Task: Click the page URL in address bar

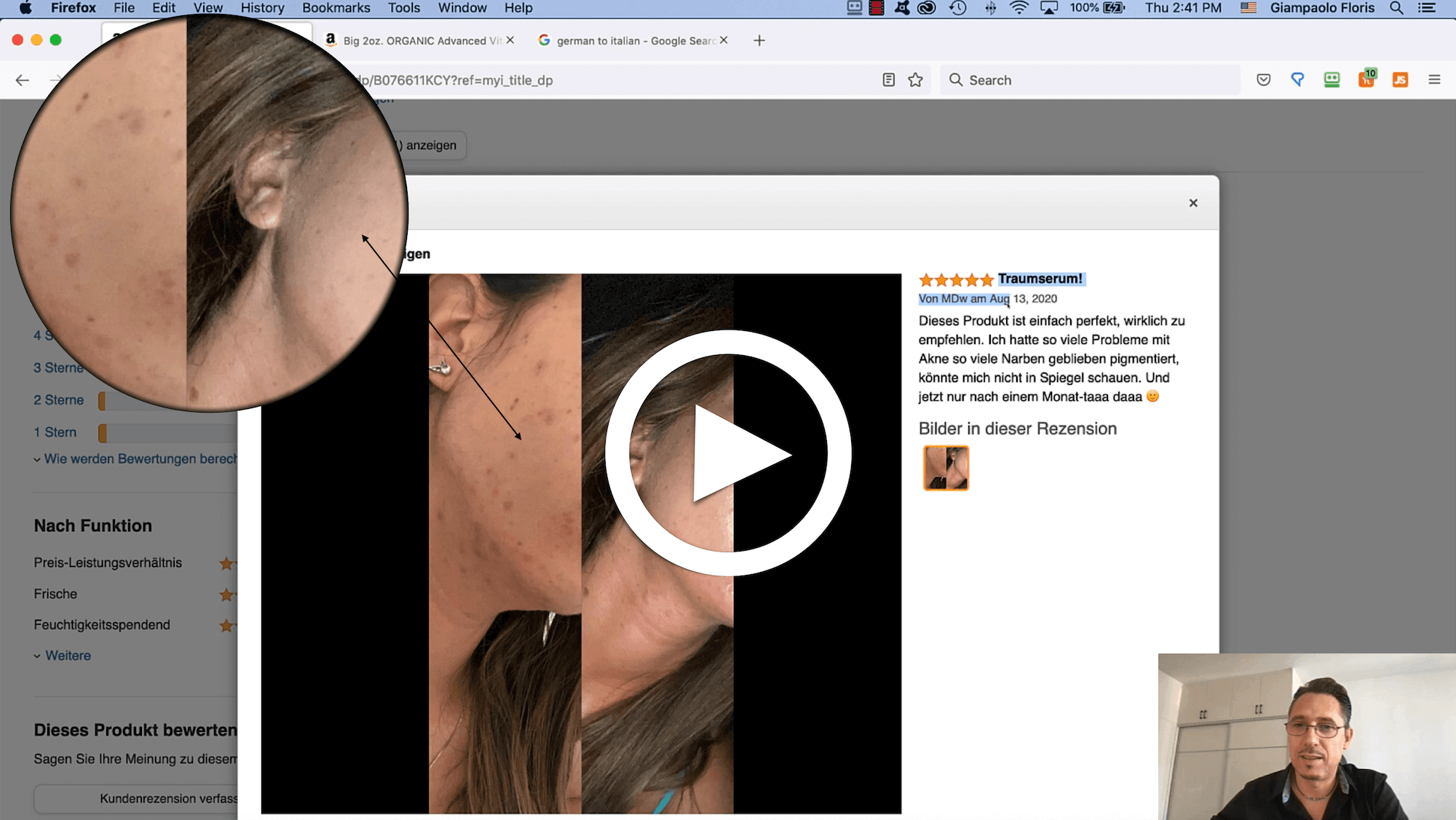Action: [x=456, y=80]
